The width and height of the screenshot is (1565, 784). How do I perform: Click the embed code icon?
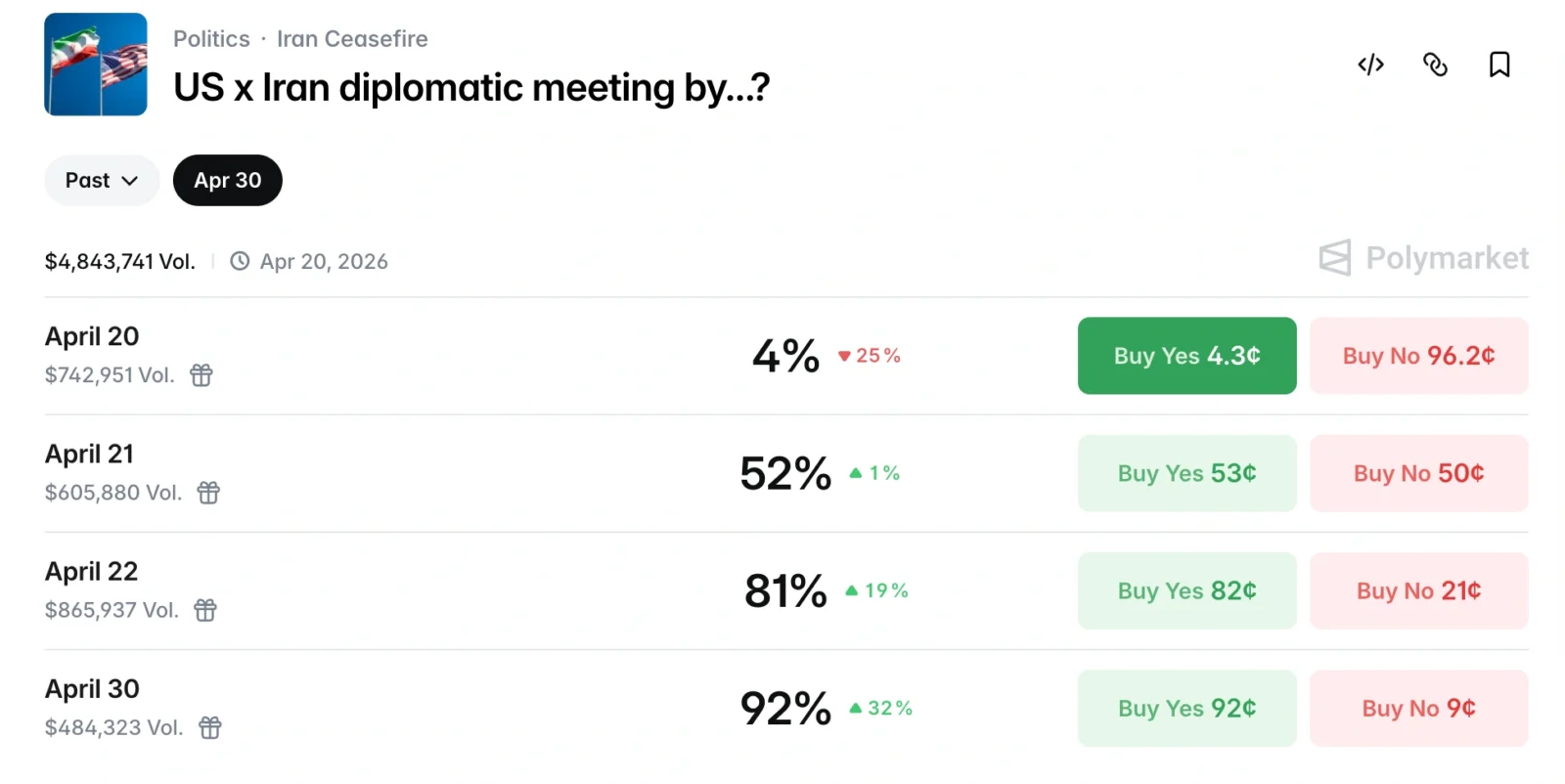point(1369,65)
